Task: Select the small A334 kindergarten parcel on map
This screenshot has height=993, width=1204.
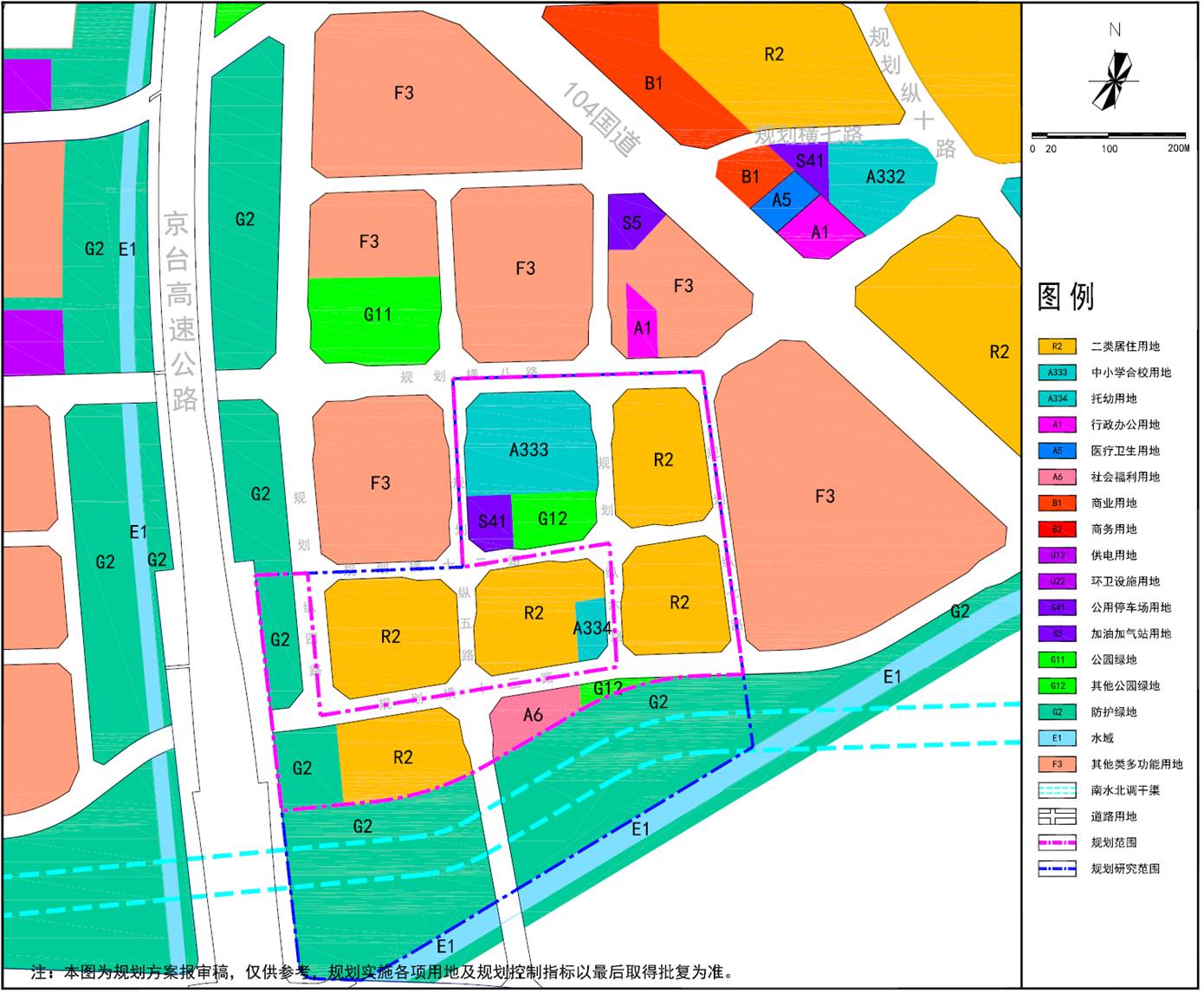Action: click(x=591, y=630)
